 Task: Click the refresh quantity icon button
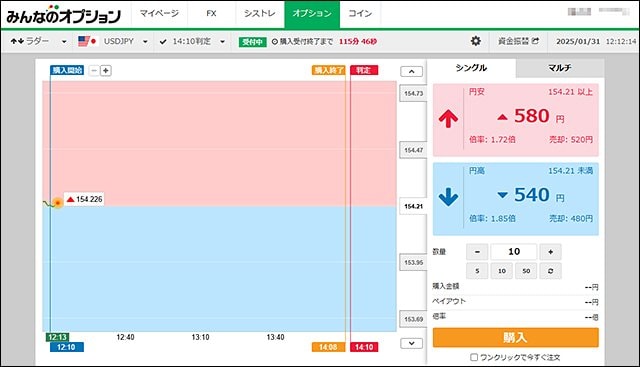click(550, 271)
